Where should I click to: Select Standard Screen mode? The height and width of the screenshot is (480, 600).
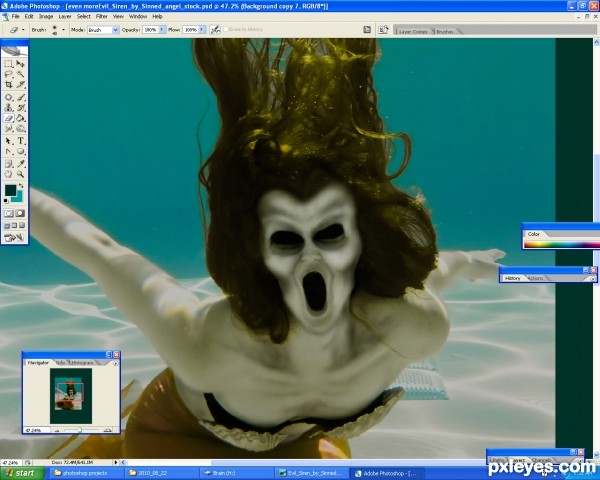(7, 225)
